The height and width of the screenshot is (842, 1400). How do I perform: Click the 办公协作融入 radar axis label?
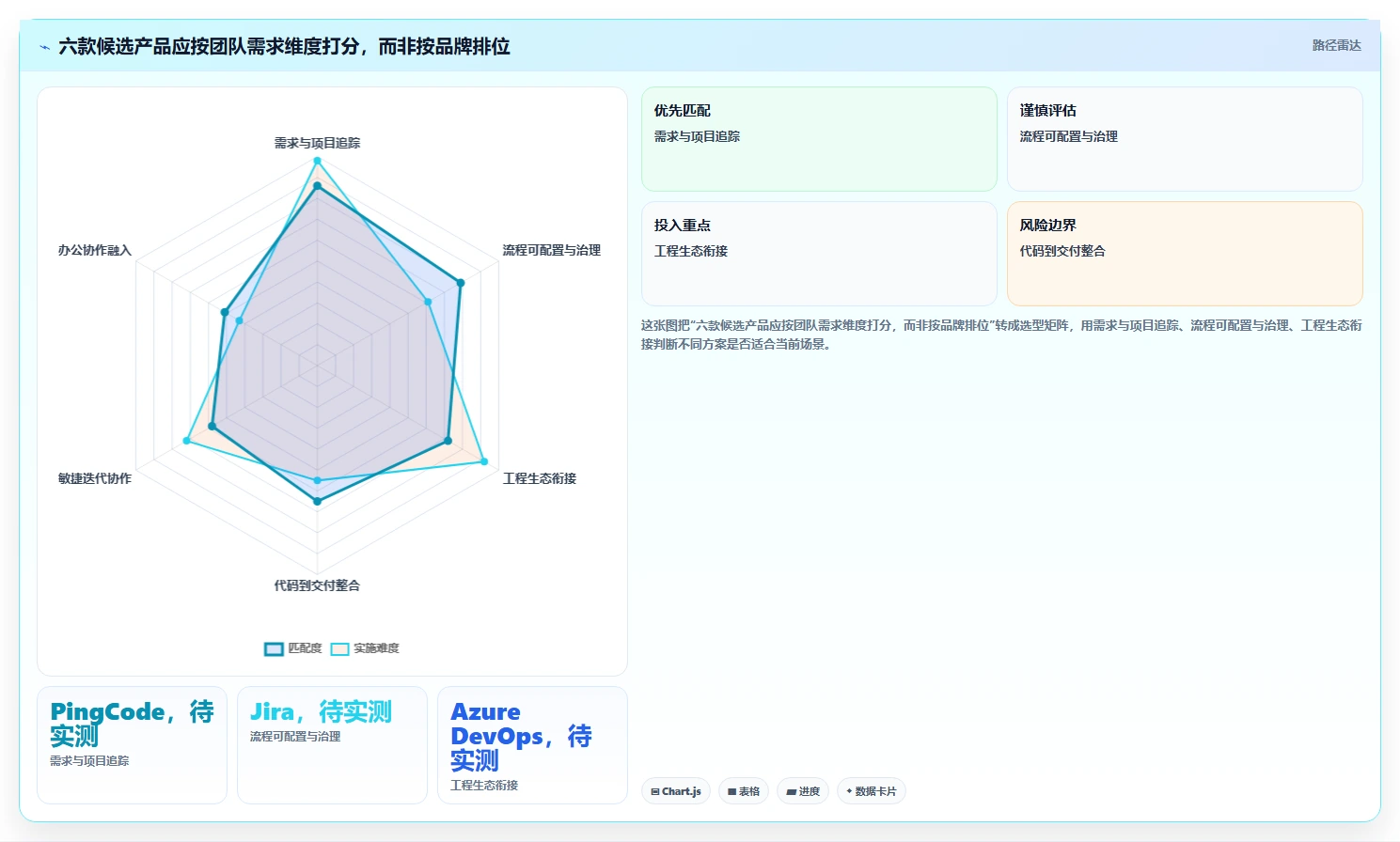[95, 250]
